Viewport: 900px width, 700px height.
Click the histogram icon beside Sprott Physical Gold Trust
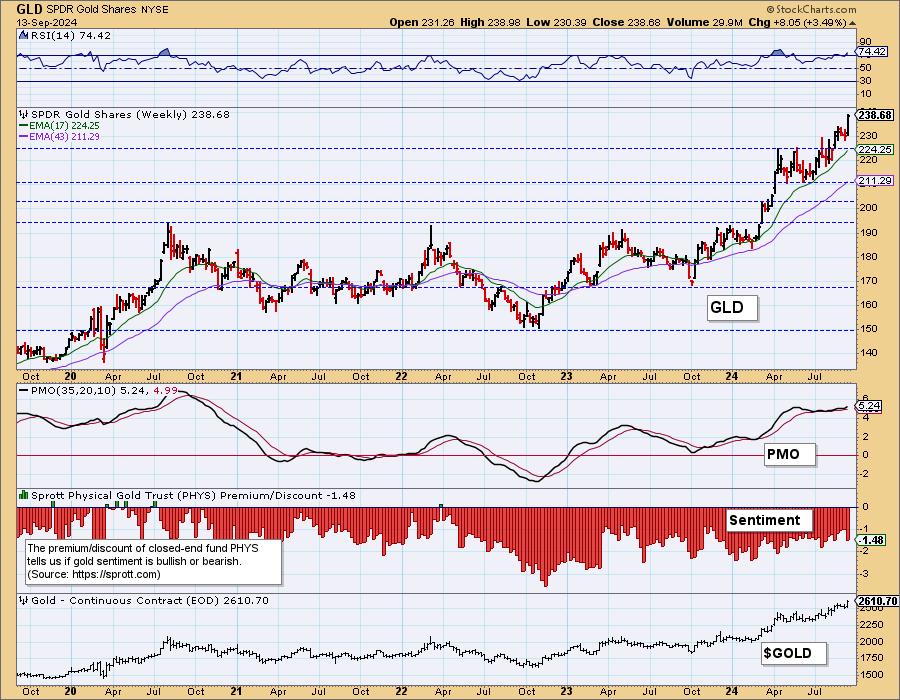coord(24,495)
